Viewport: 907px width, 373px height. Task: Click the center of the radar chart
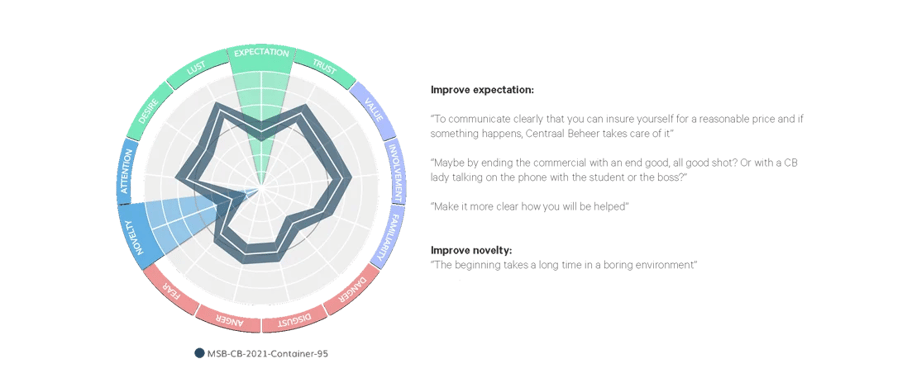pyautogui.click(x=261, y=188)
